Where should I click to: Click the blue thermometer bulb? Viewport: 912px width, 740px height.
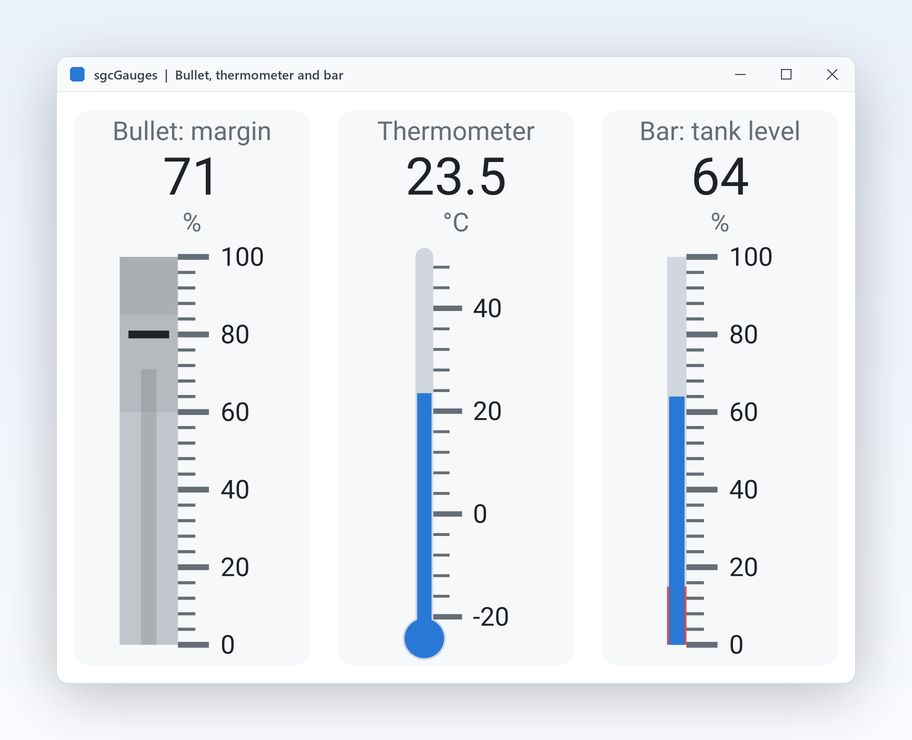[424, 638]
